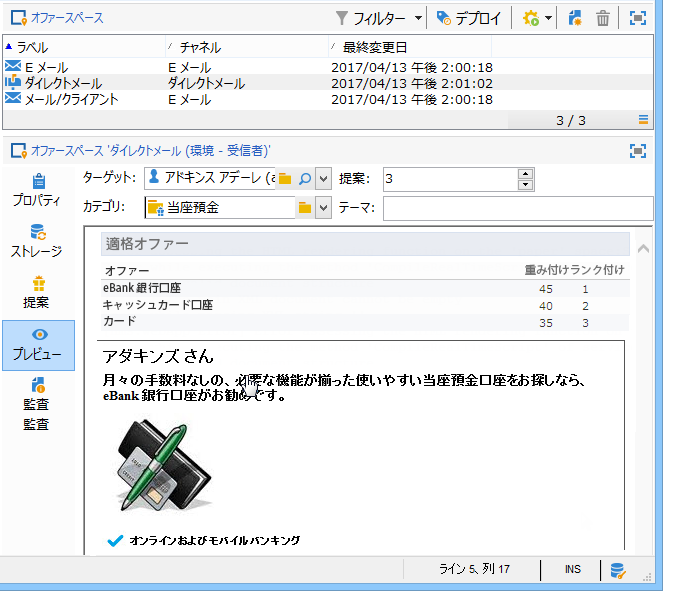Click the キャッシュカード口座 offer row
The width and height of the screenshot is (677, 593).
365,305
